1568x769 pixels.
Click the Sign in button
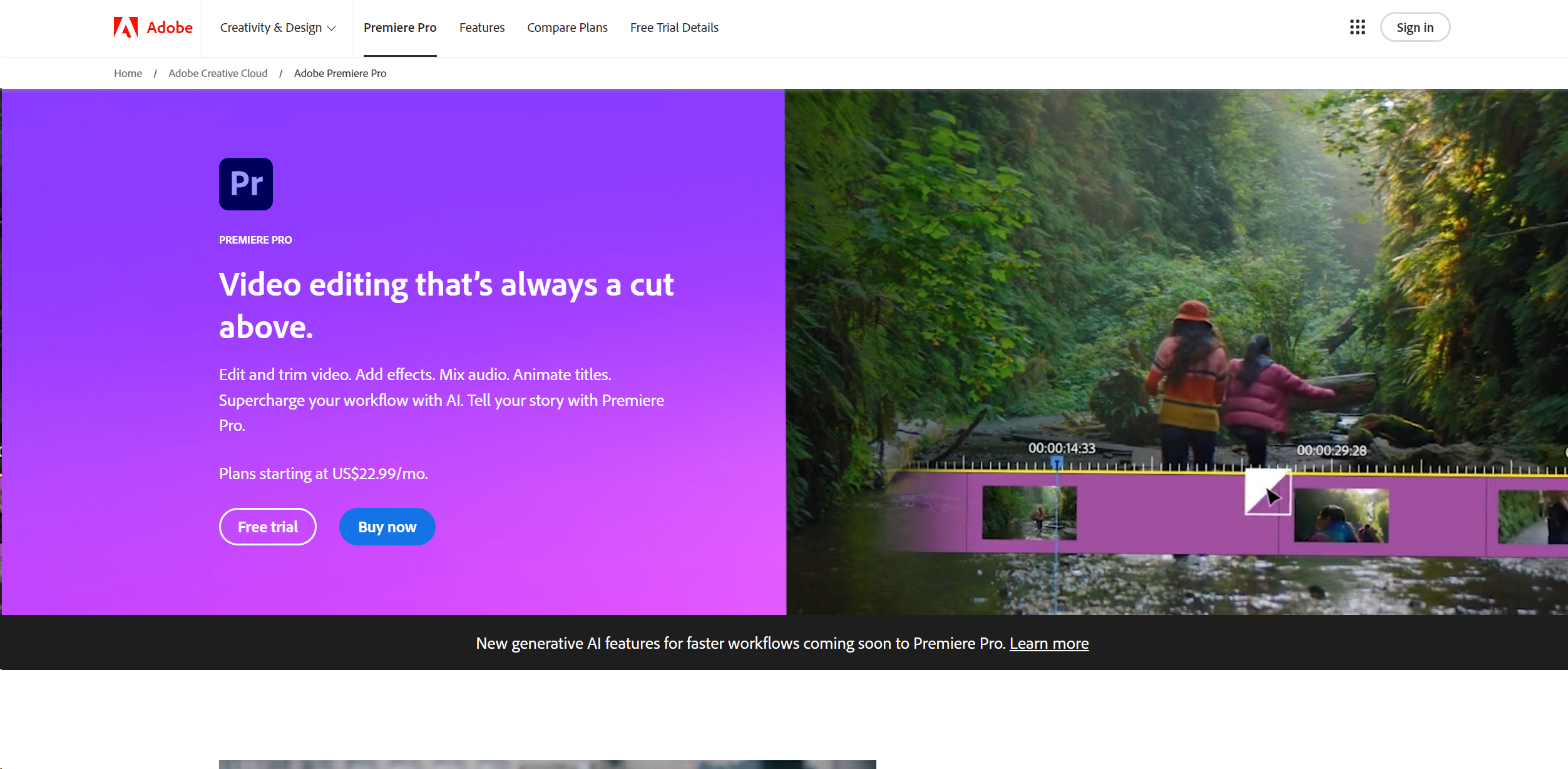coord(1413,27)
